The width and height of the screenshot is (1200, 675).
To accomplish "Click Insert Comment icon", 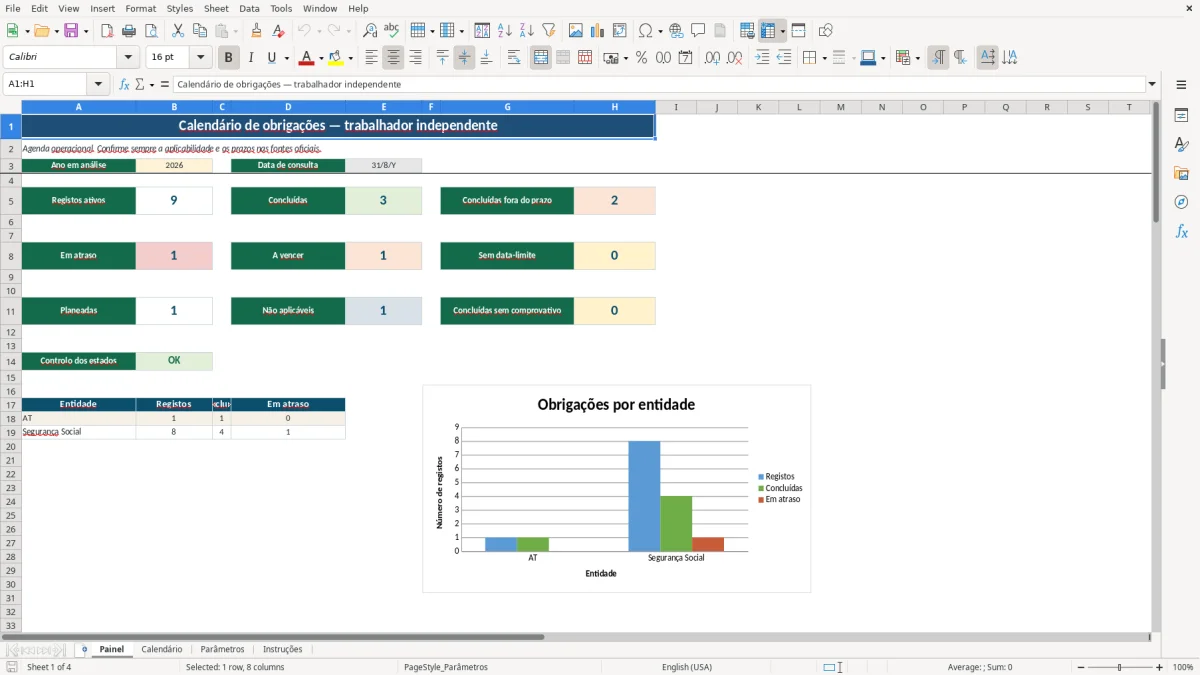I will (x=698, y=31).
